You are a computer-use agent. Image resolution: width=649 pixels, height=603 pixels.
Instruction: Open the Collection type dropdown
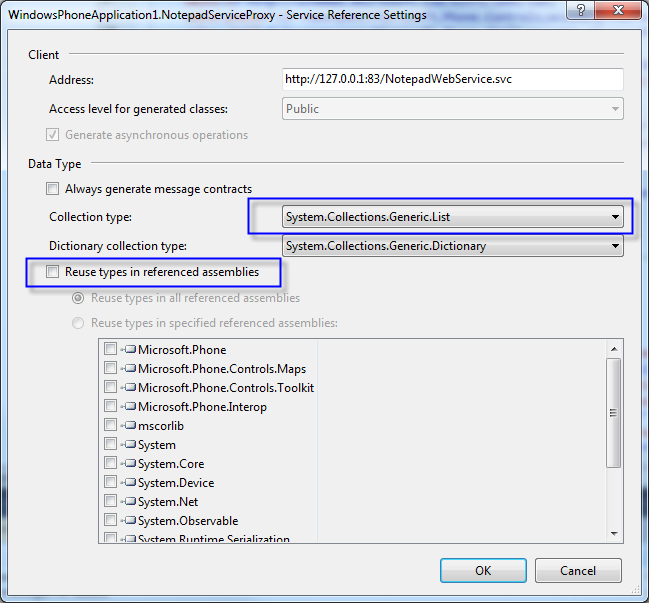(x=614, y=217)
